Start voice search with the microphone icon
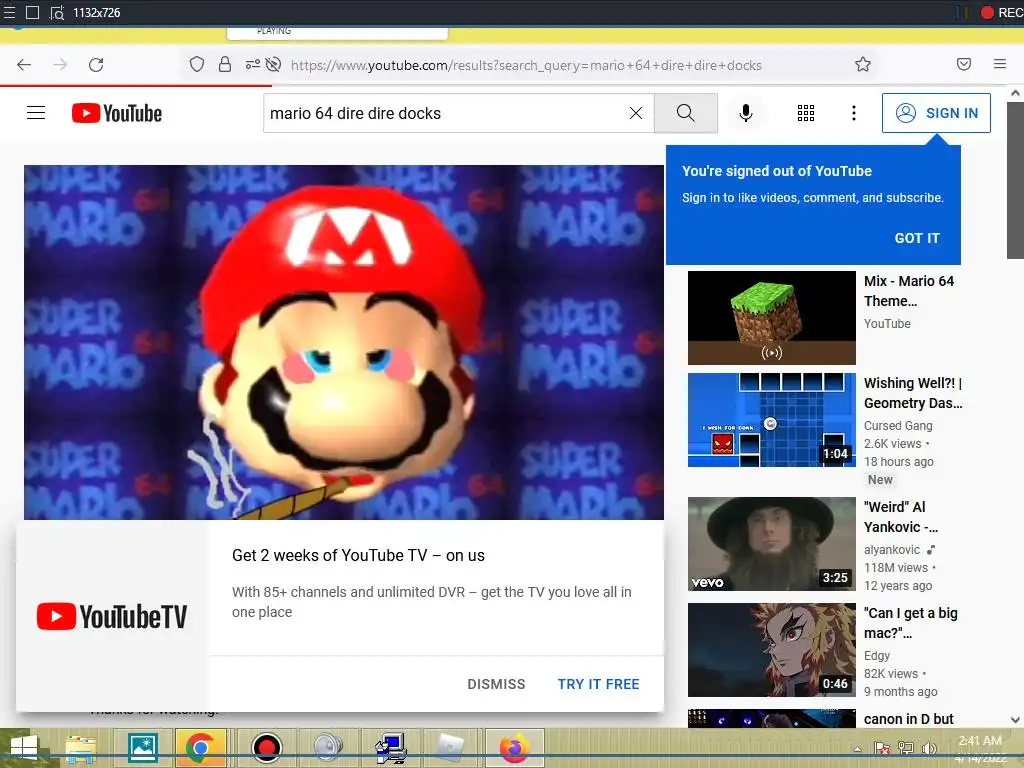Screen dimensions: 1024x768 pyautogui.click(x=746, y=113)
